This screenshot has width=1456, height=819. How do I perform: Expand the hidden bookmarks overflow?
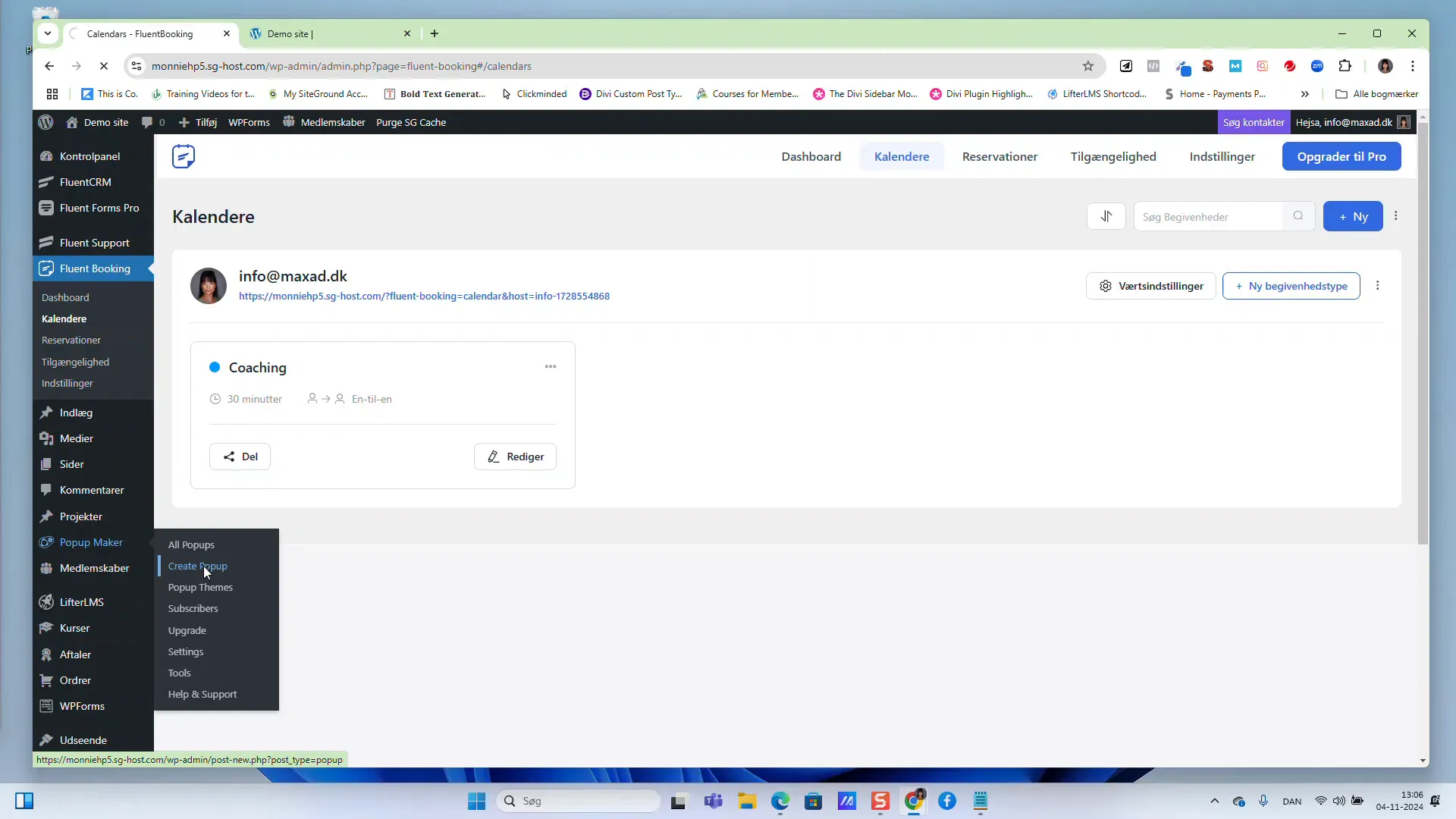point(1305,94)
